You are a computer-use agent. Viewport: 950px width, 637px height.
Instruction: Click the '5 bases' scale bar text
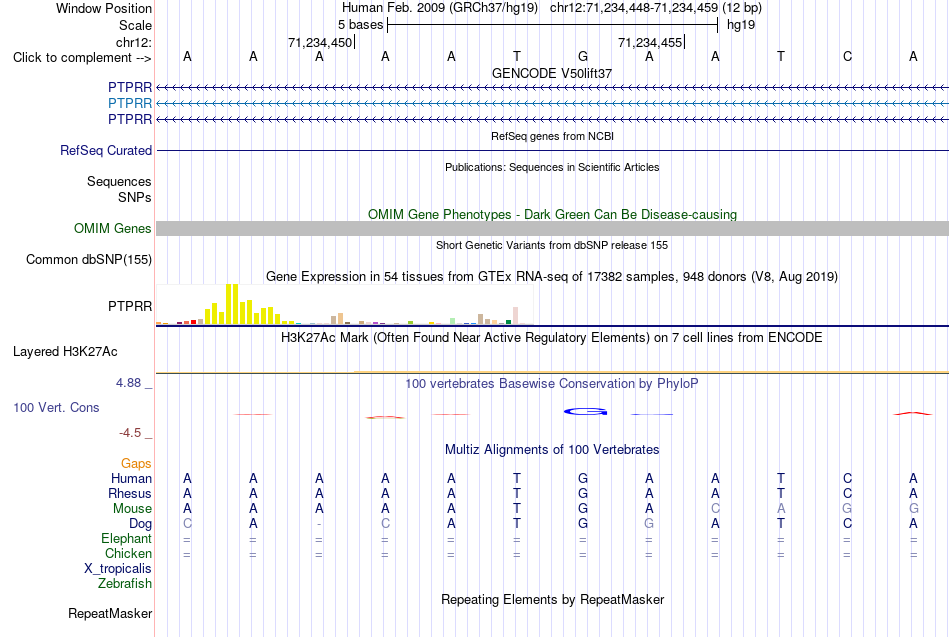point(360,25)
